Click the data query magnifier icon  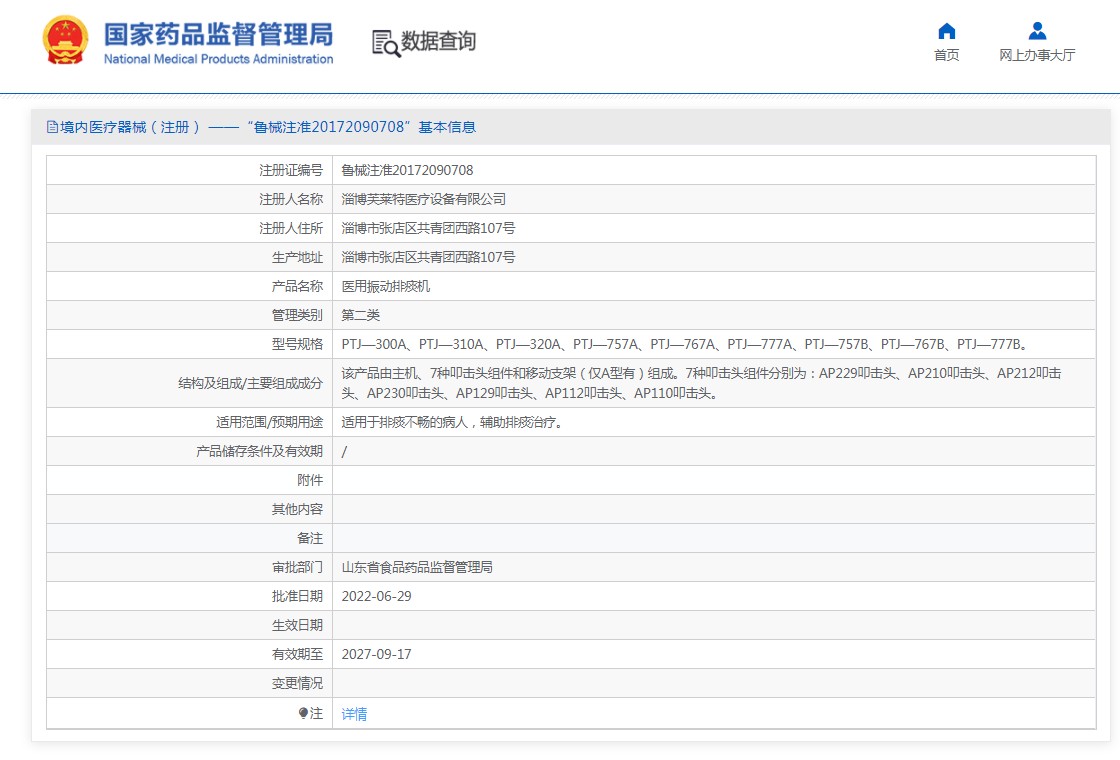coord(385,42)
